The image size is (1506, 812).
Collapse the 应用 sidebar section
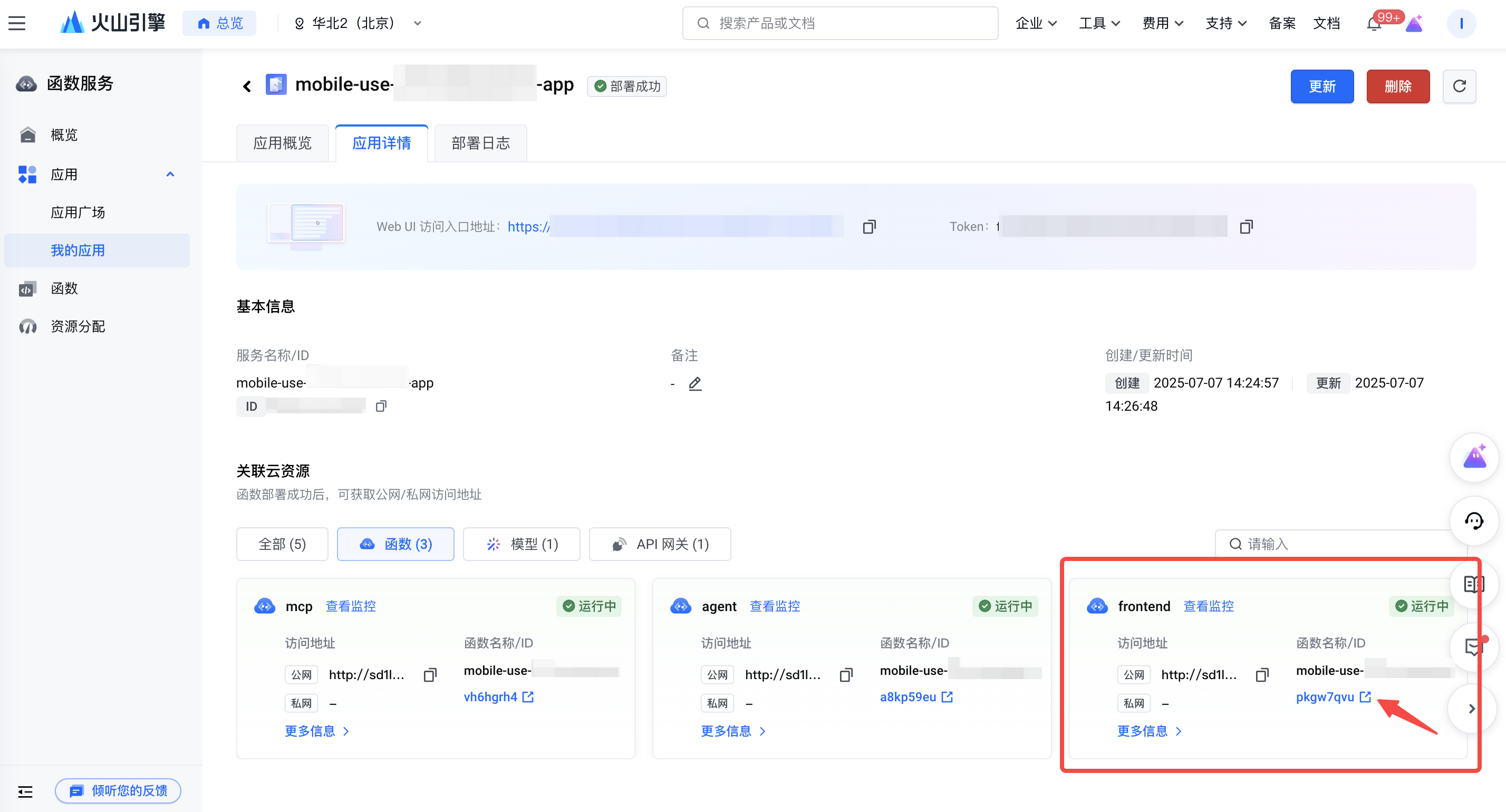pos(170,174)
